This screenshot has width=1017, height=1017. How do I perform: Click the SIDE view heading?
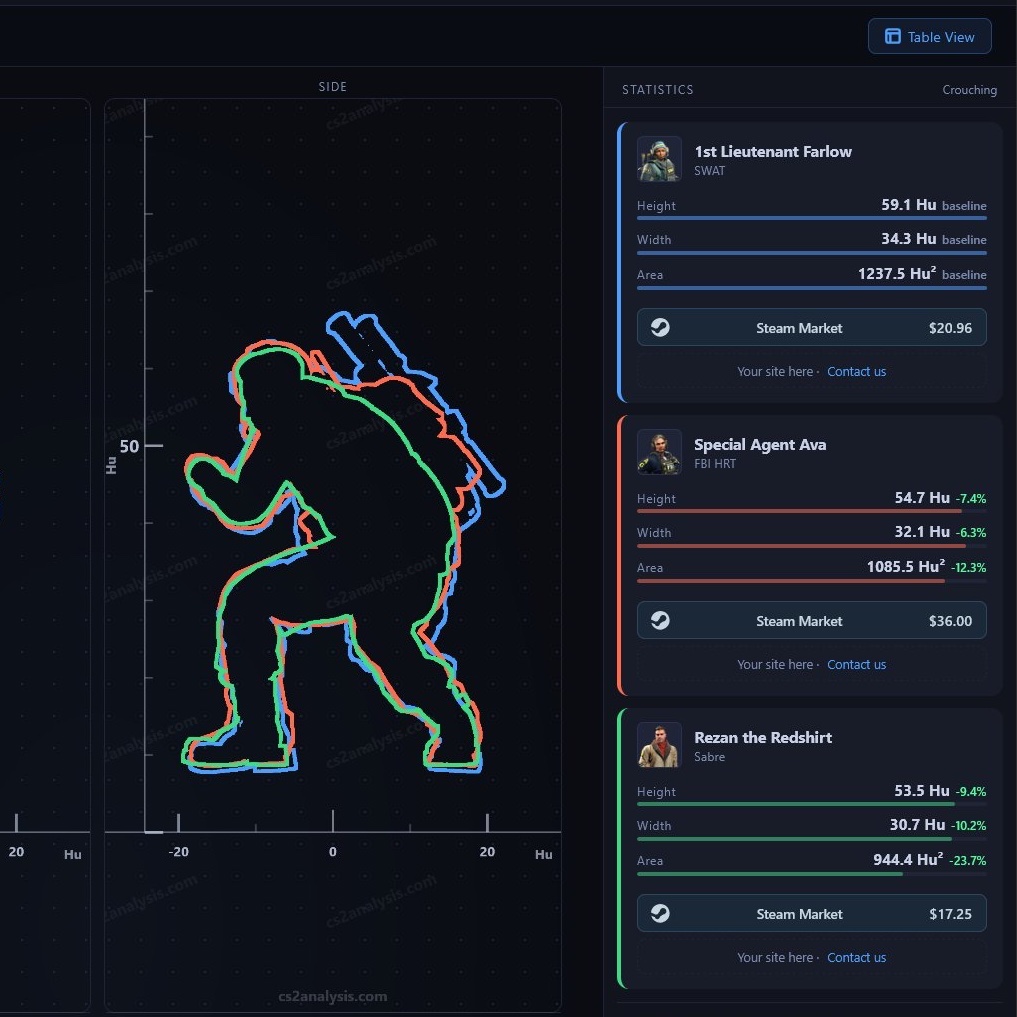(x=333, y=86)
